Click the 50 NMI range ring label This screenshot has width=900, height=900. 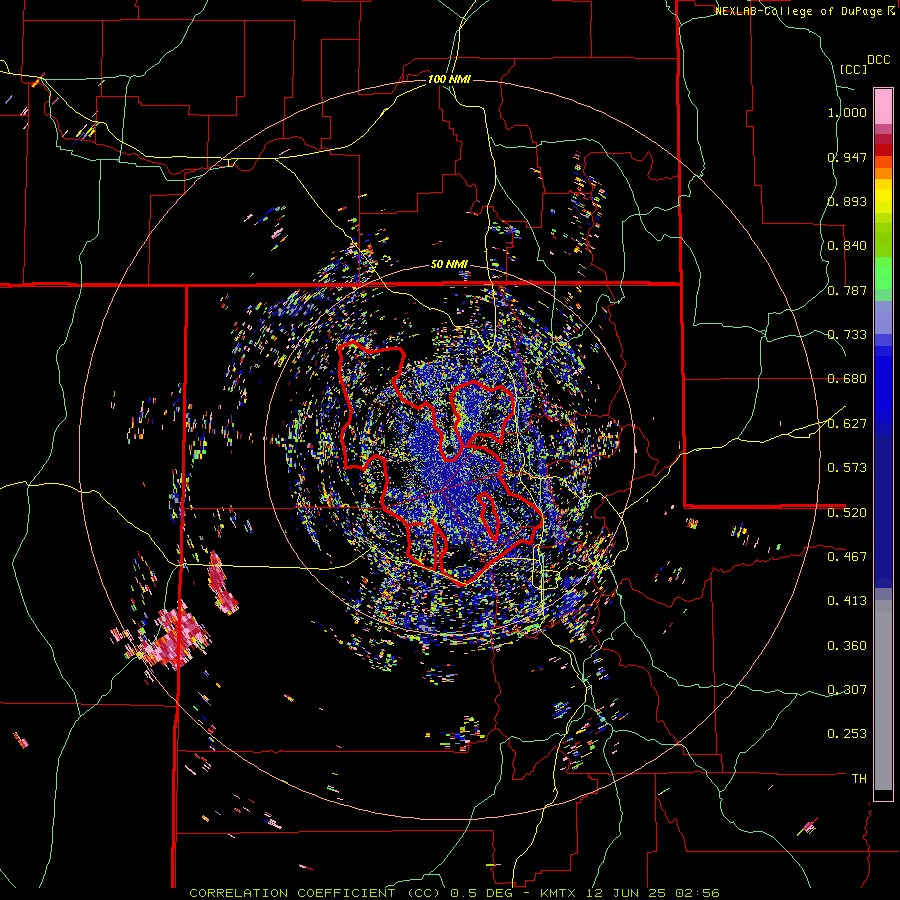pyautogui.click(x=449, y=264)
